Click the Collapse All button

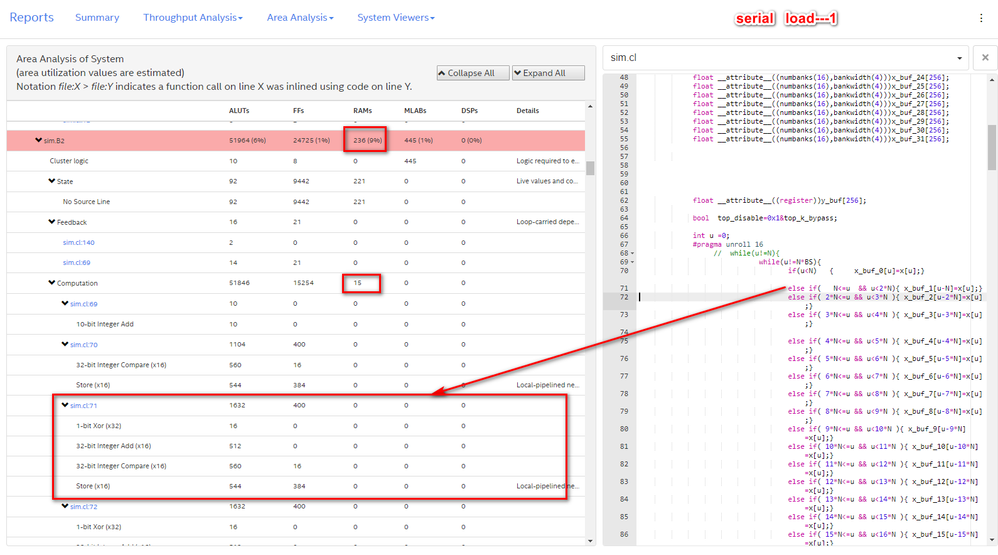[472, 73]
